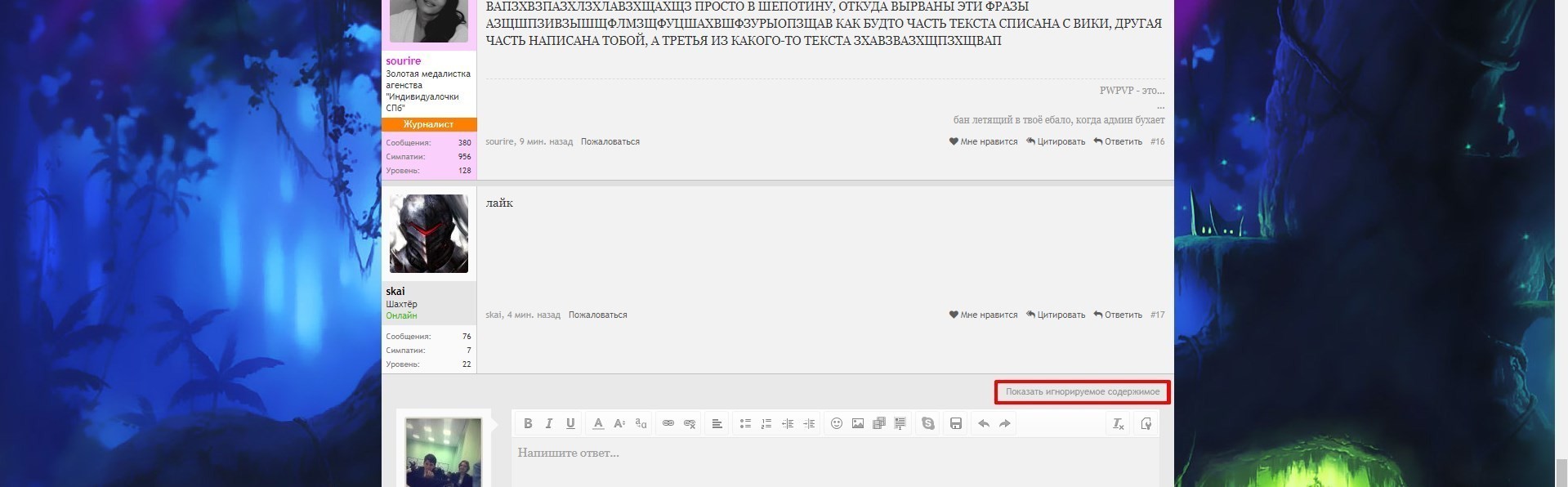
Task: Open permalink #16
Action: point(1157,142)
